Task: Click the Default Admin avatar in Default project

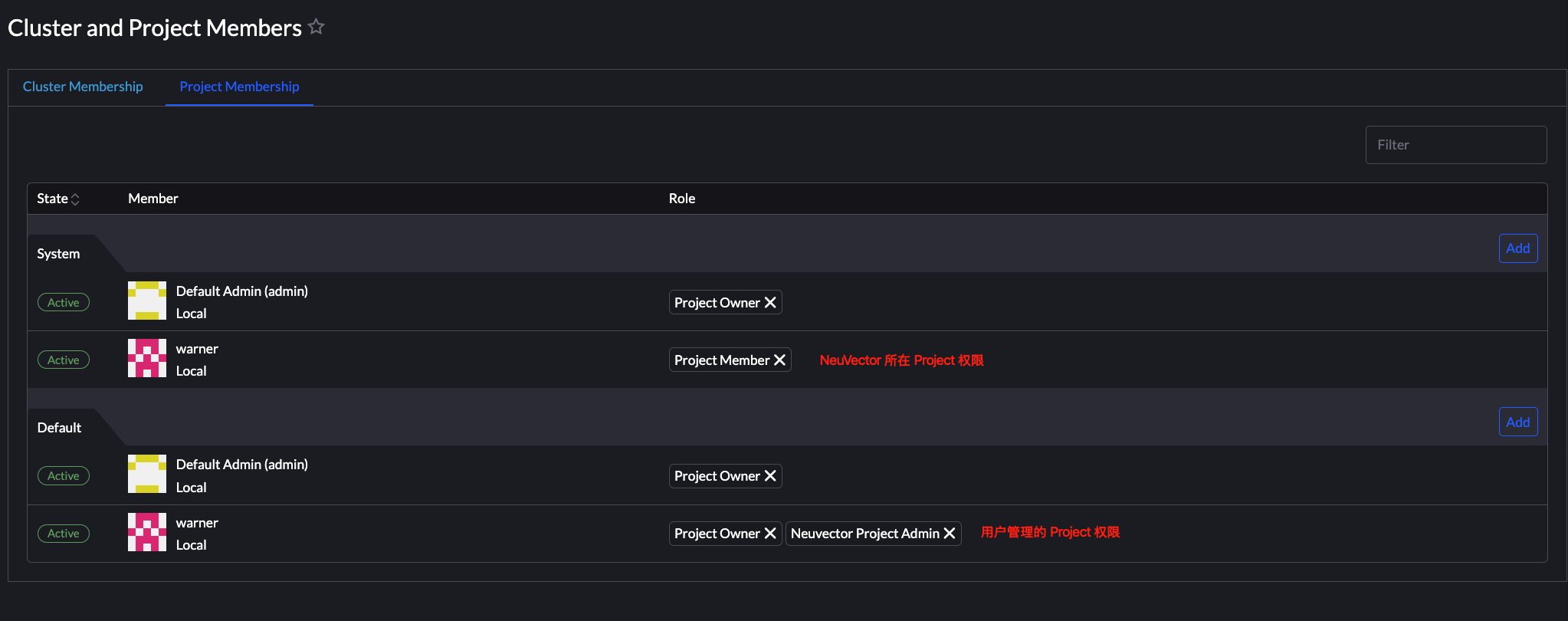Action: [147, 474]
